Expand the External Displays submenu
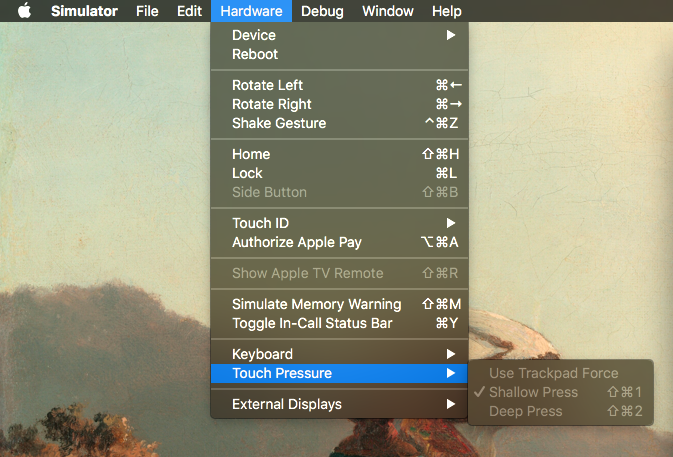 (339, 404)
